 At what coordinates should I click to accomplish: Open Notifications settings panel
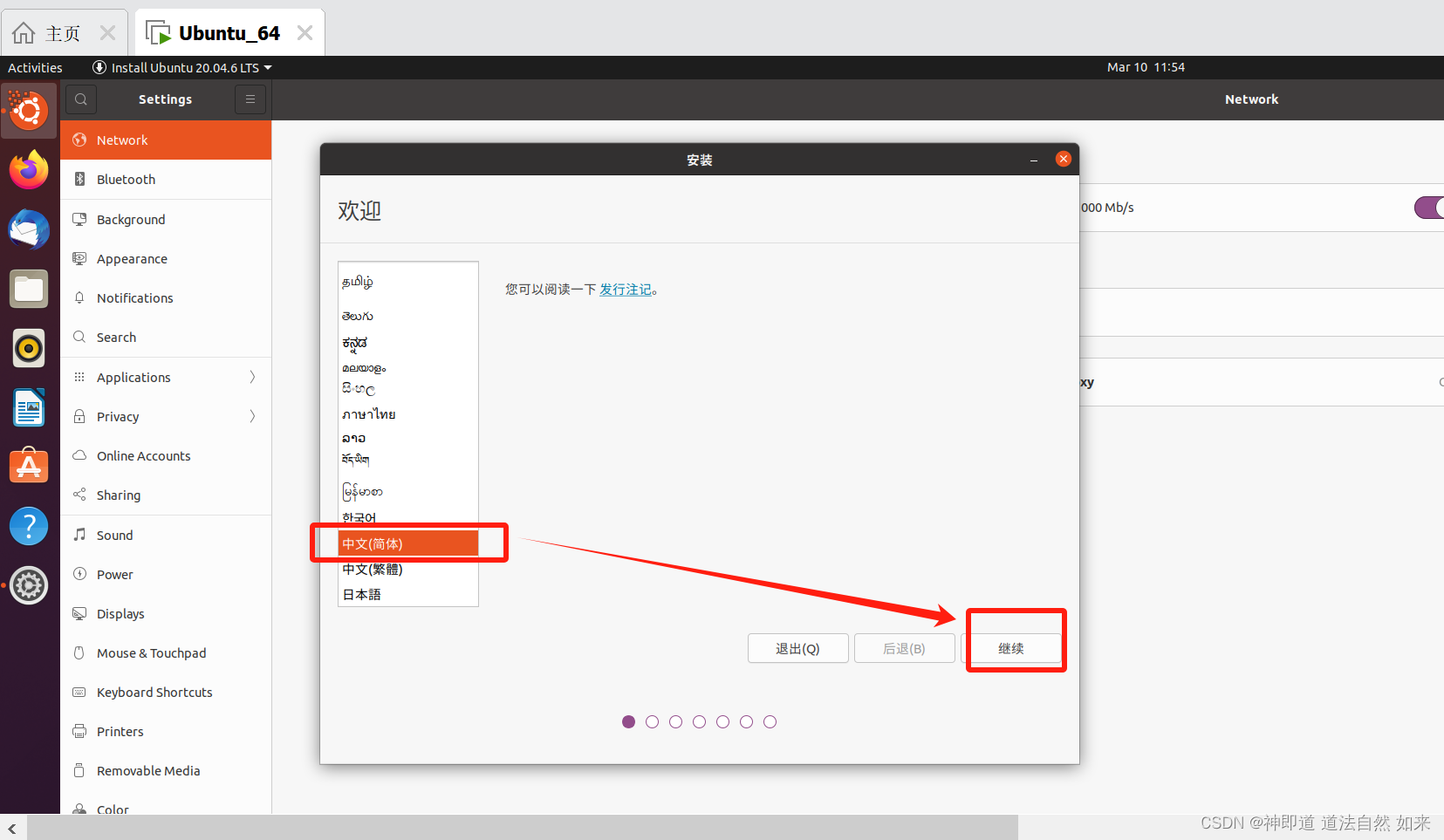tap(166, 297)
